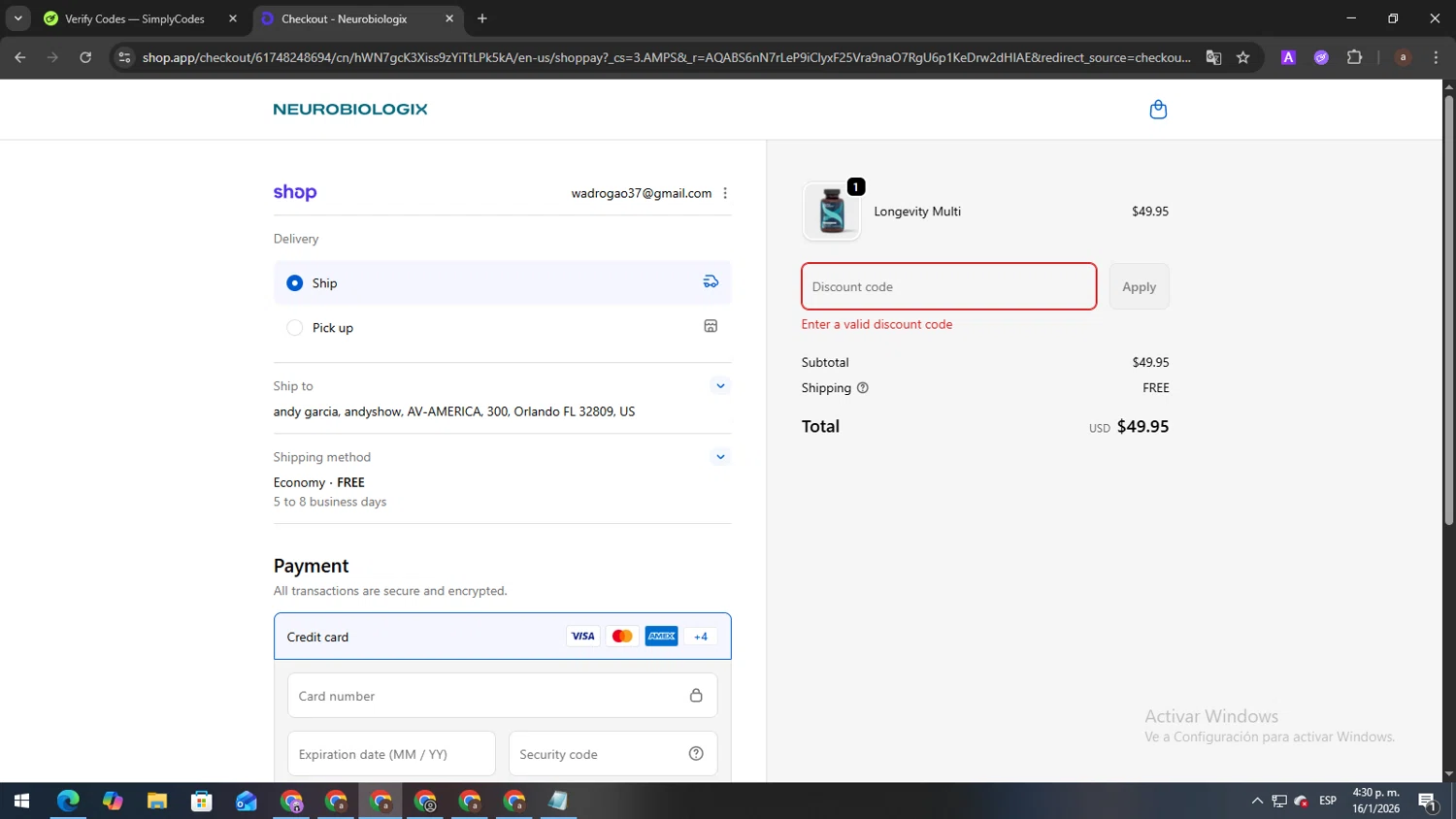Click the store pickup icon
The width and height of the screenshot is (1456, 819).
(x=711, y=326)
